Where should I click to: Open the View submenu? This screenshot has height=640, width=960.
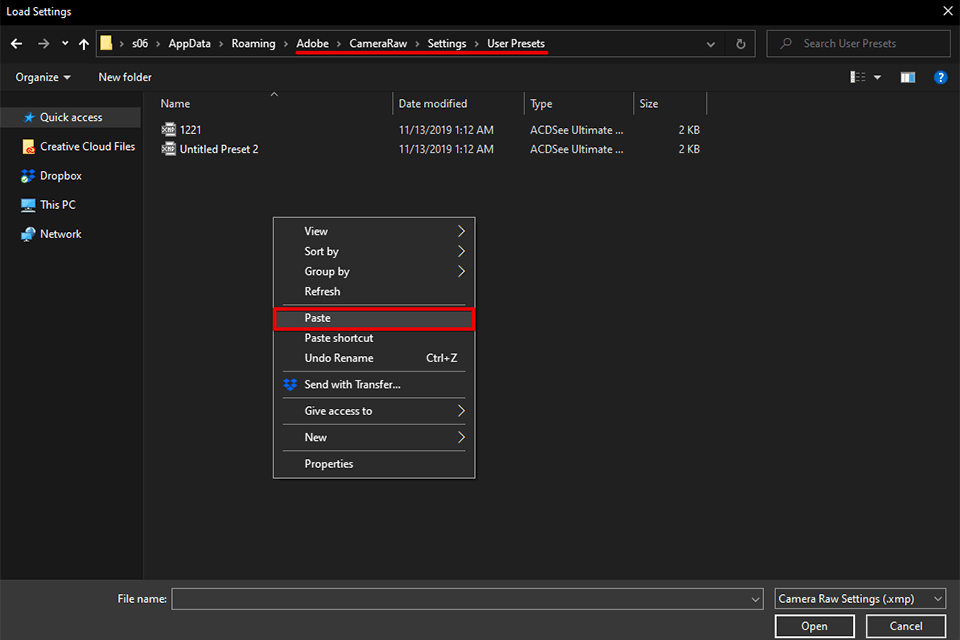click(374, 231)
